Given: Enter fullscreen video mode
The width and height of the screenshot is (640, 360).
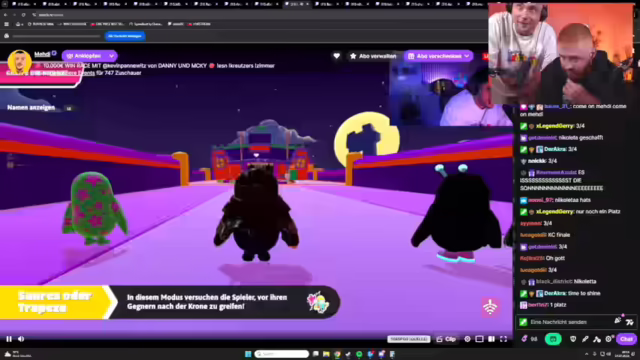Looking at the screenshot, I should pos(504,339).
